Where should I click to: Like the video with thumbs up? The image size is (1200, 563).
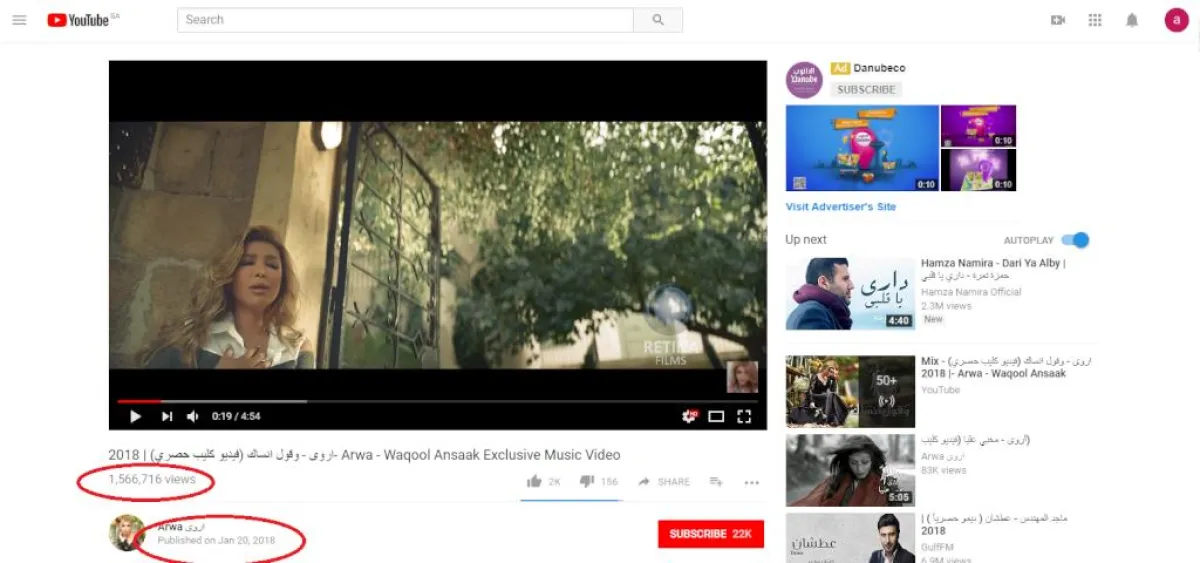click(x=535, y=482)
